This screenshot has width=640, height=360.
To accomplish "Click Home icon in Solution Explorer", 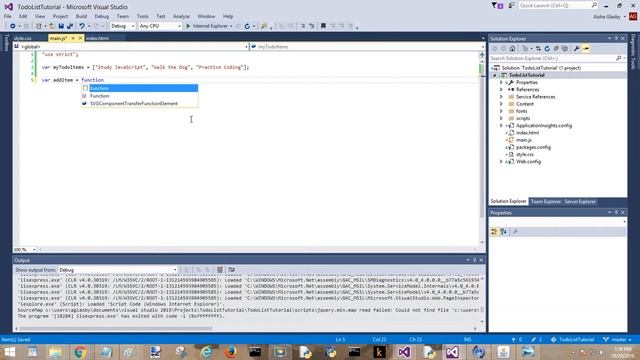I will point(512,49).
